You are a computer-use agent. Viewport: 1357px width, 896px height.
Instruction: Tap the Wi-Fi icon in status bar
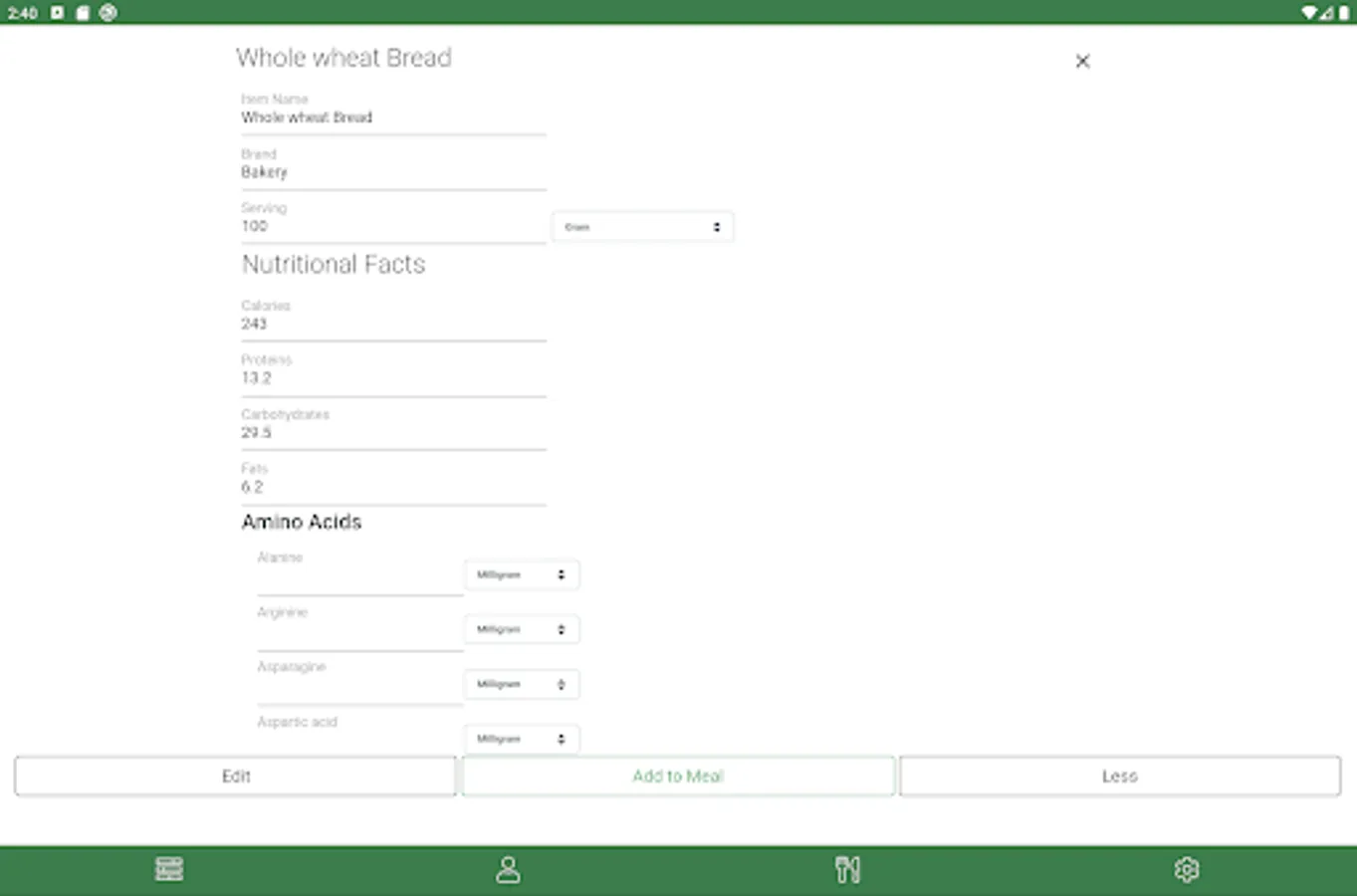(1309, 13)
